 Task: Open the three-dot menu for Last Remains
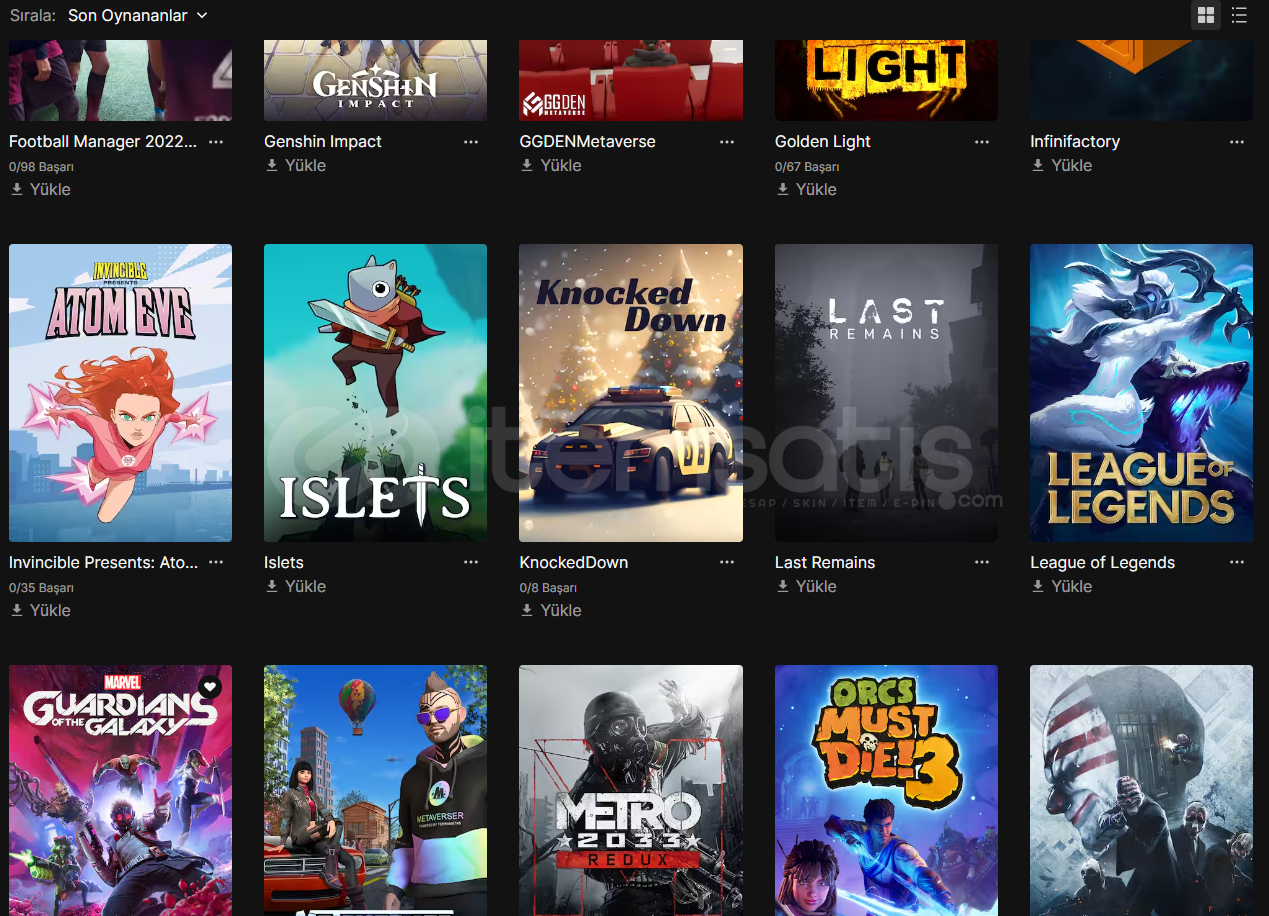coord(982,563)
